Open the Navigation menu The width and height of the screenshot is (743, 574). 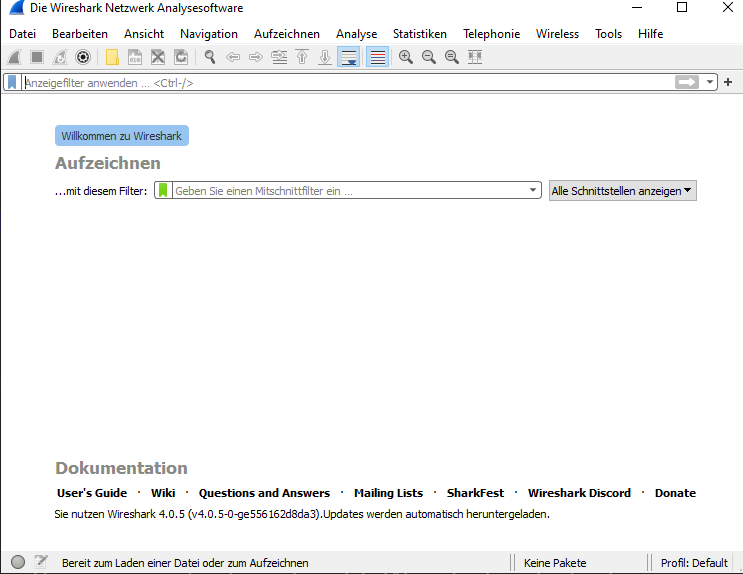click(209, 34)
